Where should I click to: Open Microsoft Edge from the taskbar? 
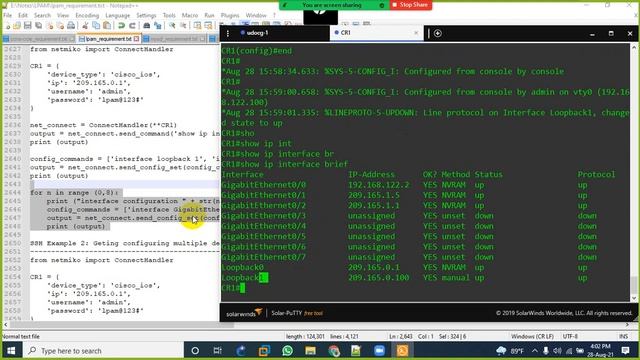pos(241,351)
